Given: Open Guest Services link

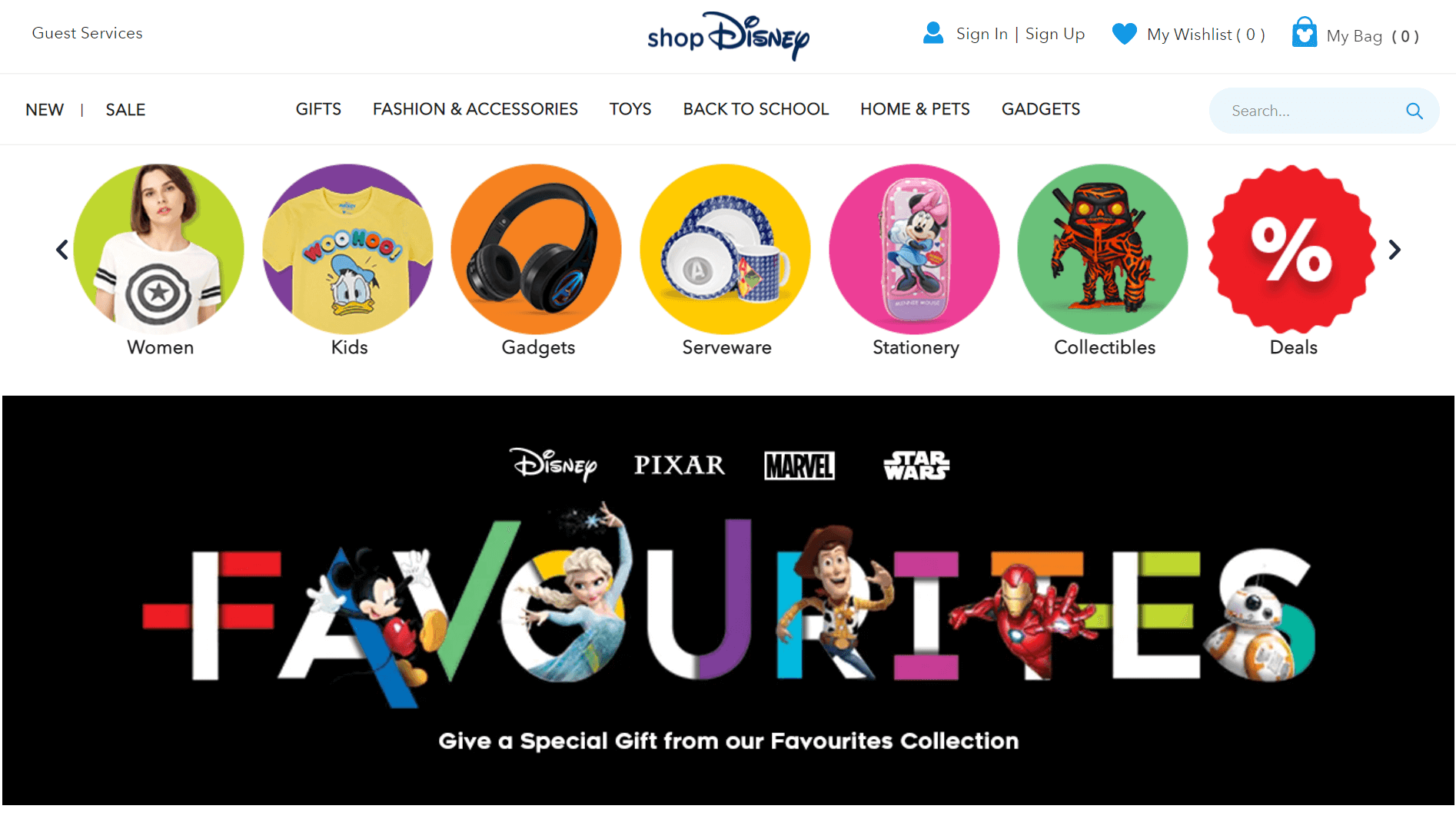Looking at the screenshot, I should click(x=88, y=33).
